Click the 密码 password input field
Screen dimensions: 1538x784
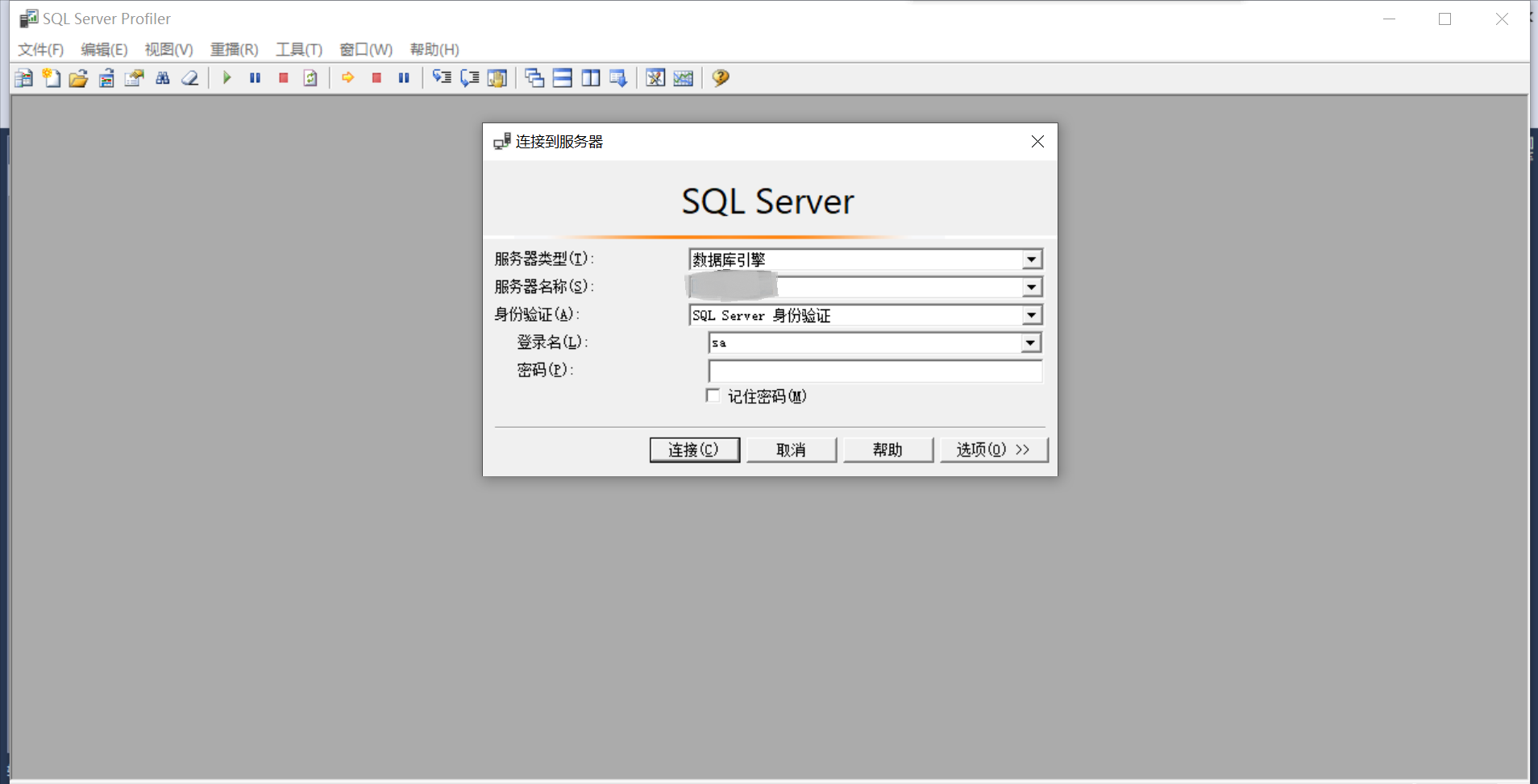pyautogui.click(x=875, y=371)
